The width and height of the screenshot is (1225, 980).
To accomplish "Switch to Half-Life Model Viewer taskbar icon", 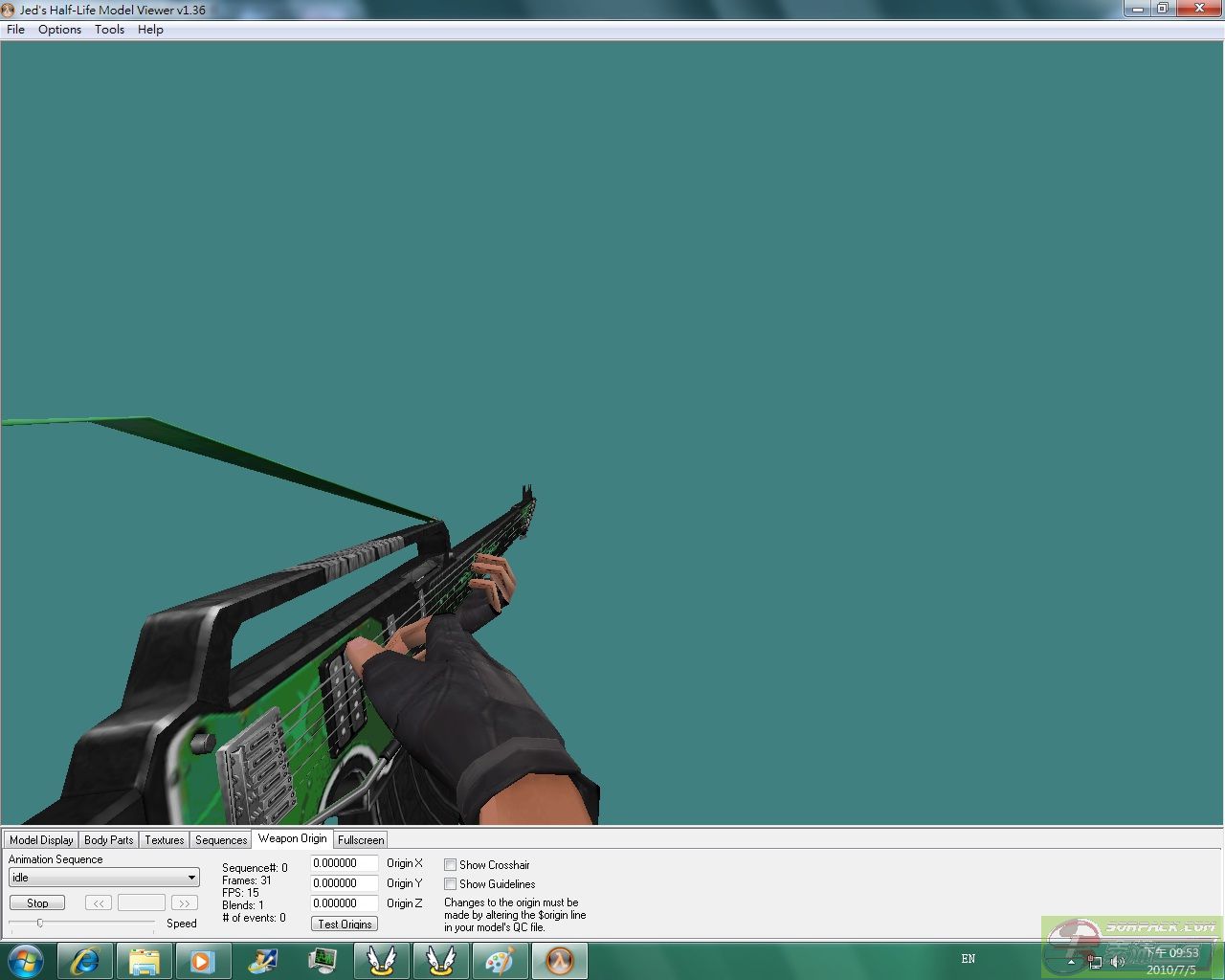I will 559,961.
